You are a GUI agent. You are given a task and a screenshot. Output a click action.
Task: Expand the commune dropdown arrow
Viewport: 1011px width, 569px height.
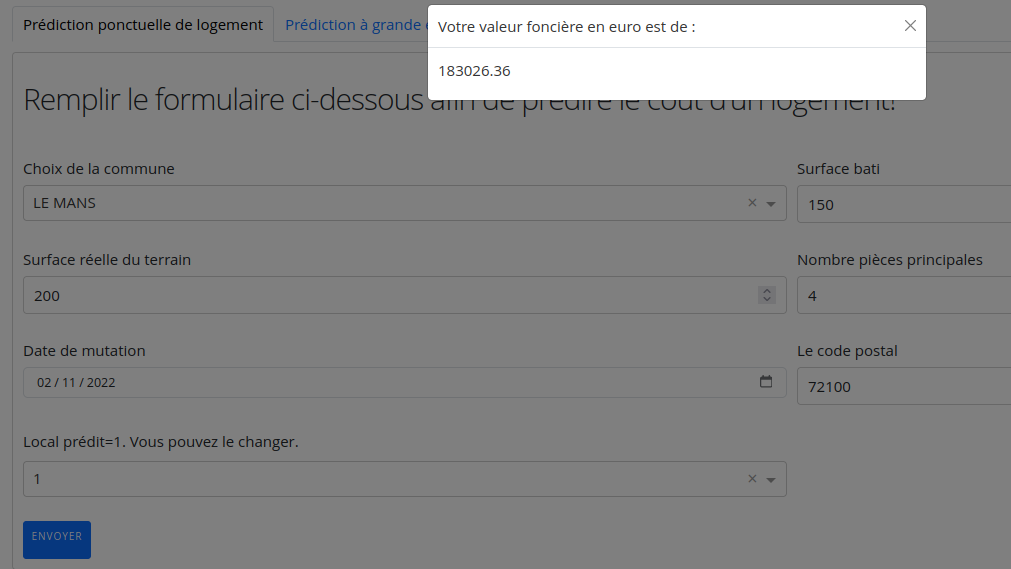(771, 204)
